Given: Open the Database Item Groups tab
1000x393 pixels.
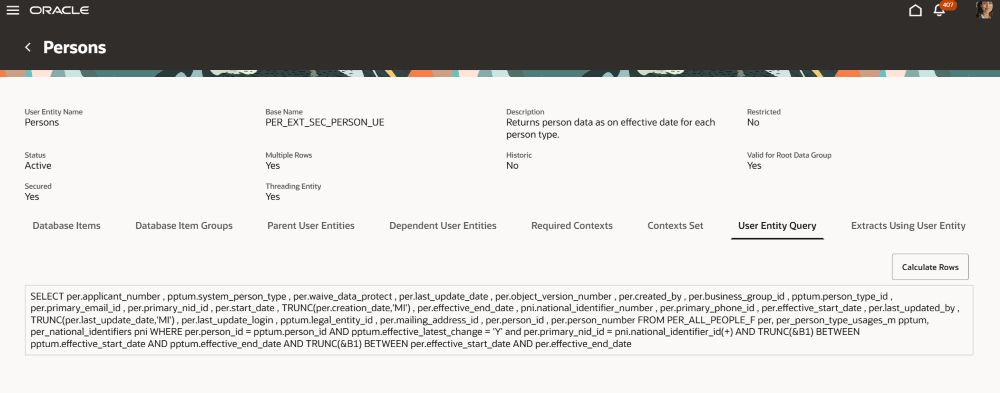Looking at the screenshot, I should [x=184, y=226].
